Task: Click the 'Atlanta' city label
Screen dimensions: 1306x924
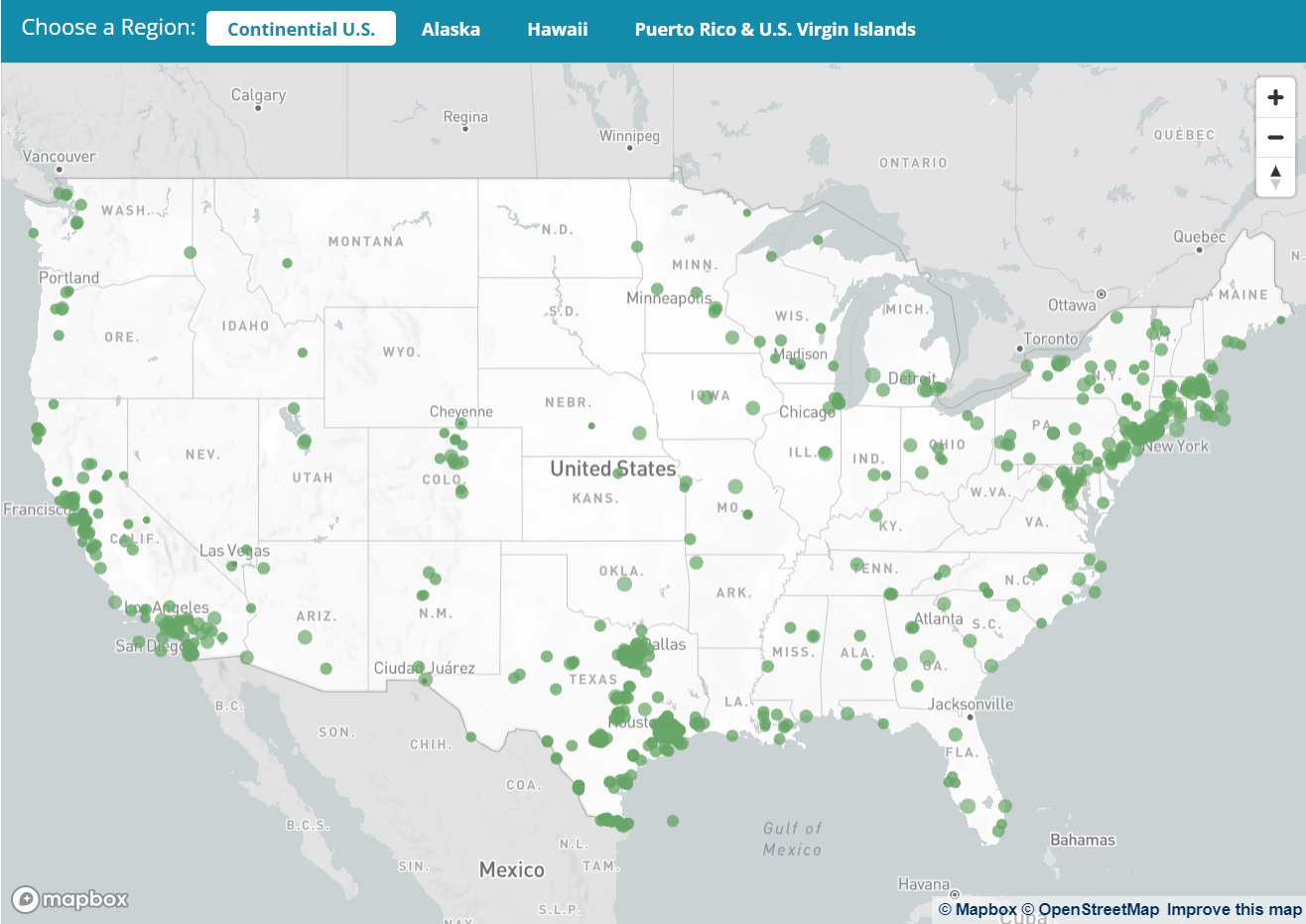Action: (x=938, y=619)
